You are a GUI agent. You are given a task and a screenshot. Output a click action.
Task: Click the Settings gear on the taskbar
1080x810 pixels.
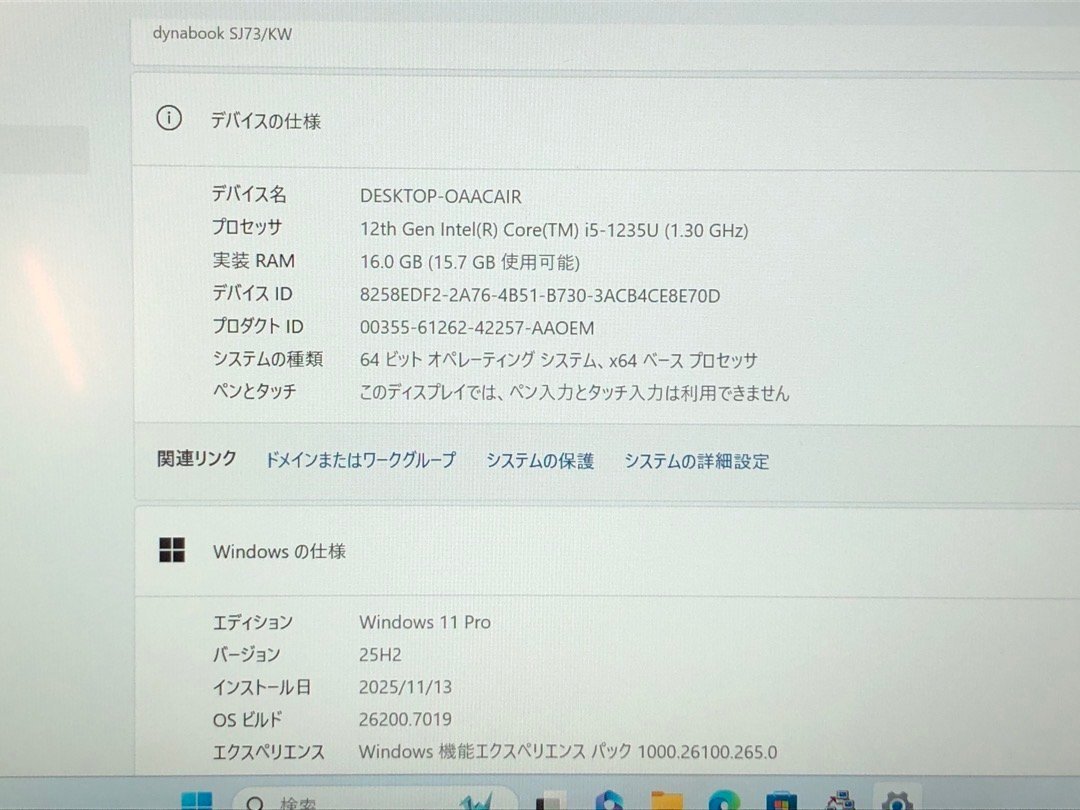coord(897,800)
